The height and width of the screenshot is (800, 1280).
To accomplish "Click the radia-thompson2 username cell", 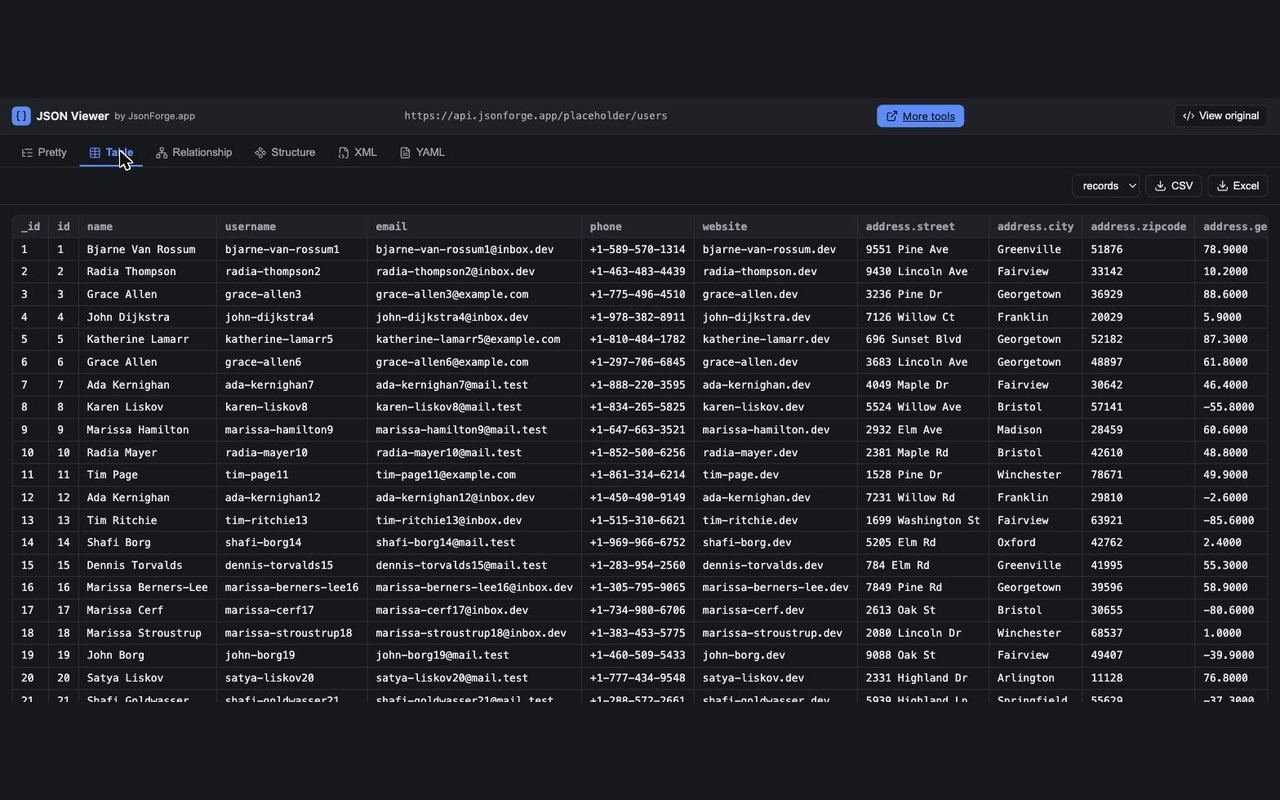I will click(292, 271).
